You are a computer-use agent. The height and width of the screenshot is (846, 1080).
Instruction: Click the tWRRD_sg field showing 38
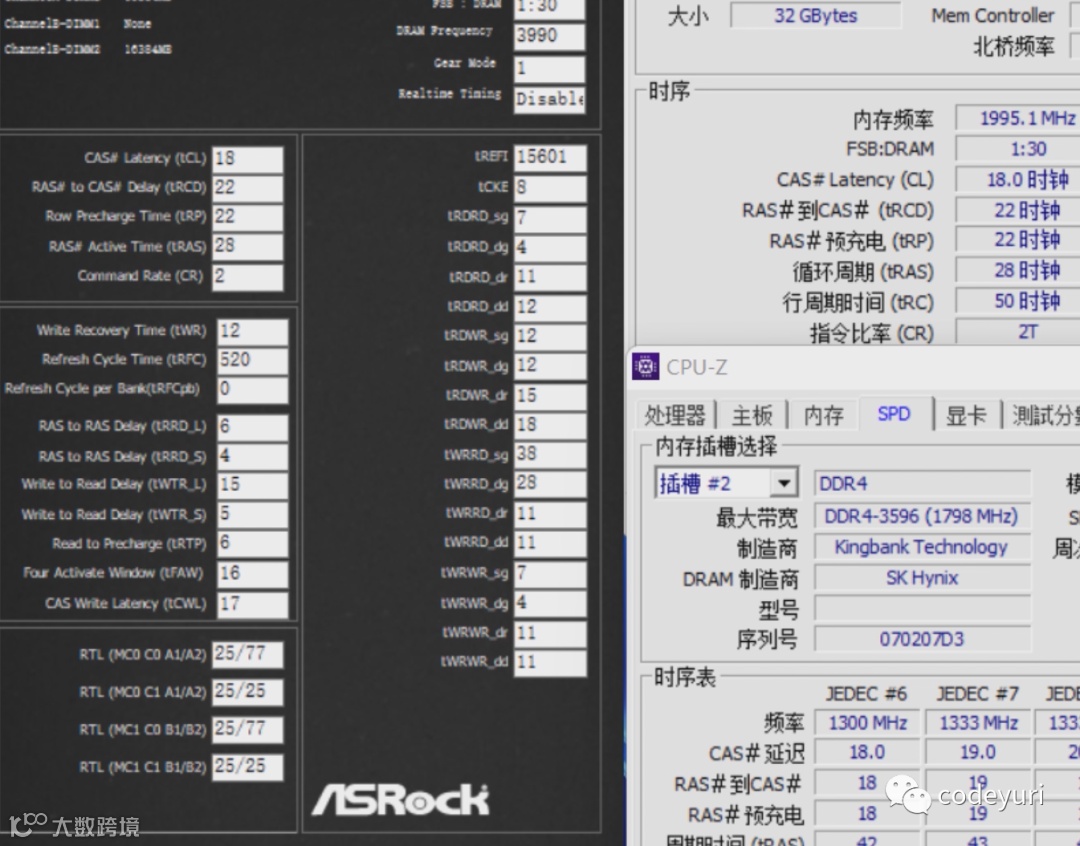550,455
